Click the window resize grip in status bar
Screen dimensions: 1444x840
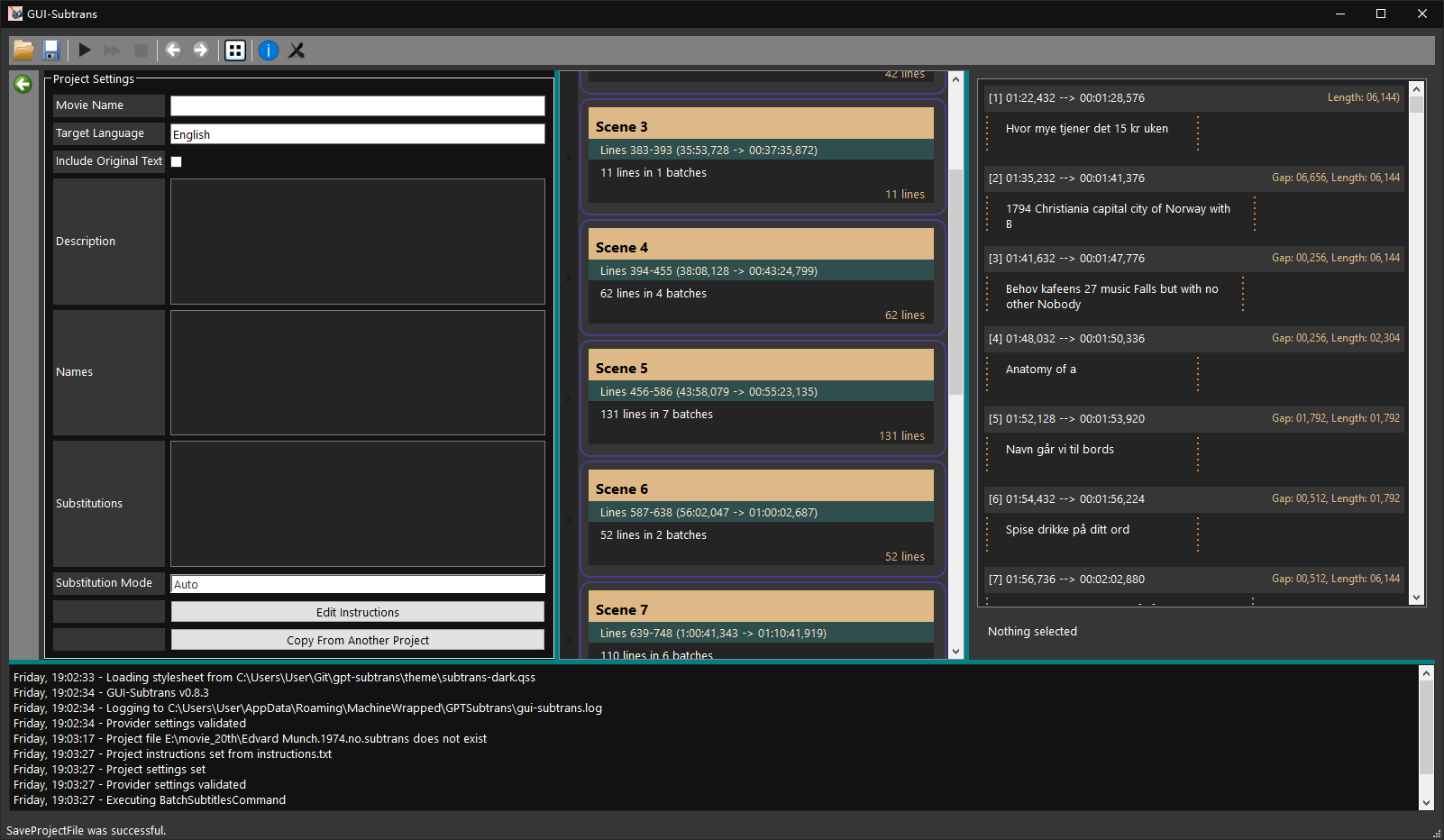(x=1437, y=833)
